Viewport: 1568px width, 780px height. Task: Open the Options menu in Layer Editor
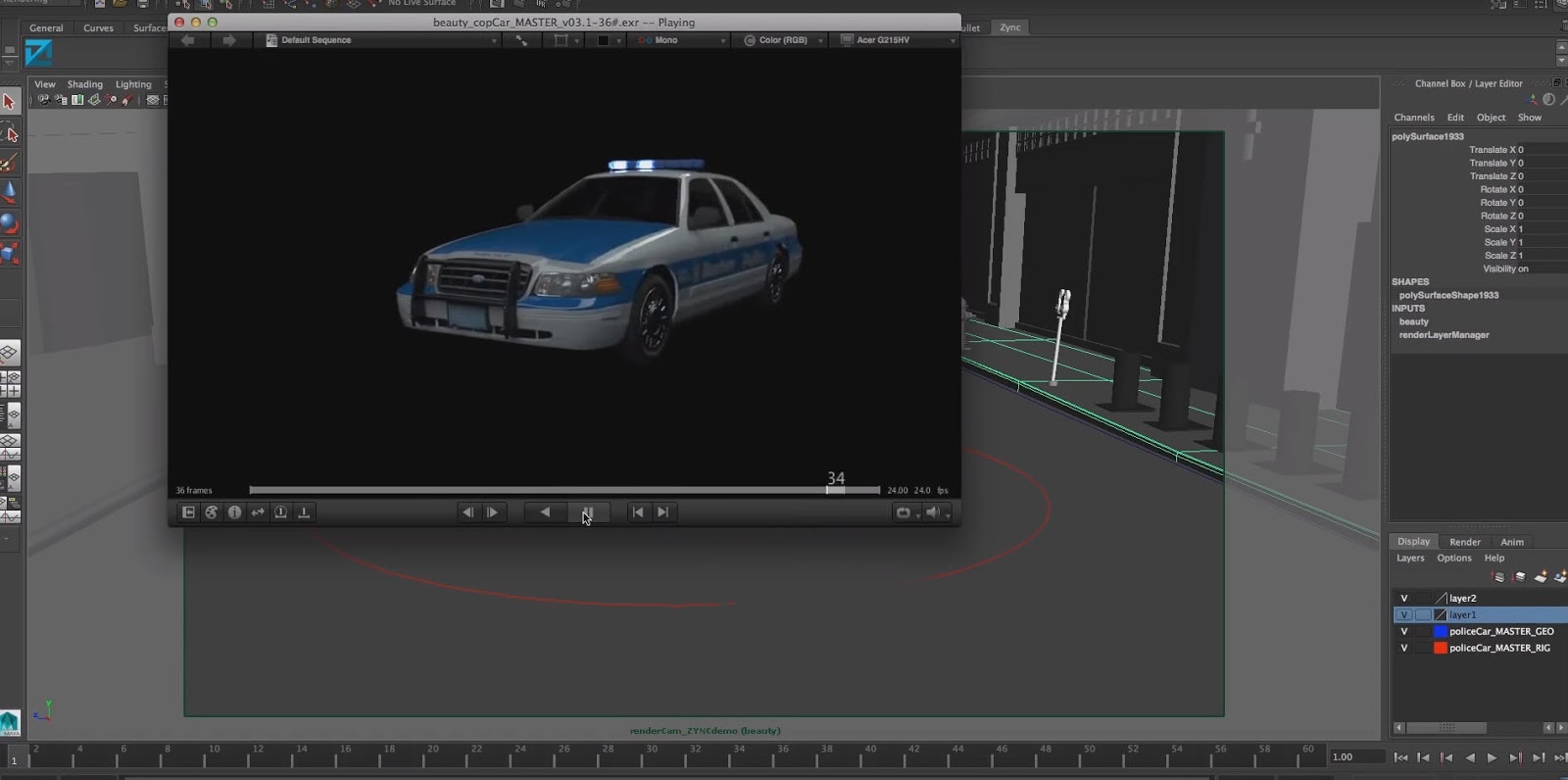pyautogui.click(x=1454, y=559)
